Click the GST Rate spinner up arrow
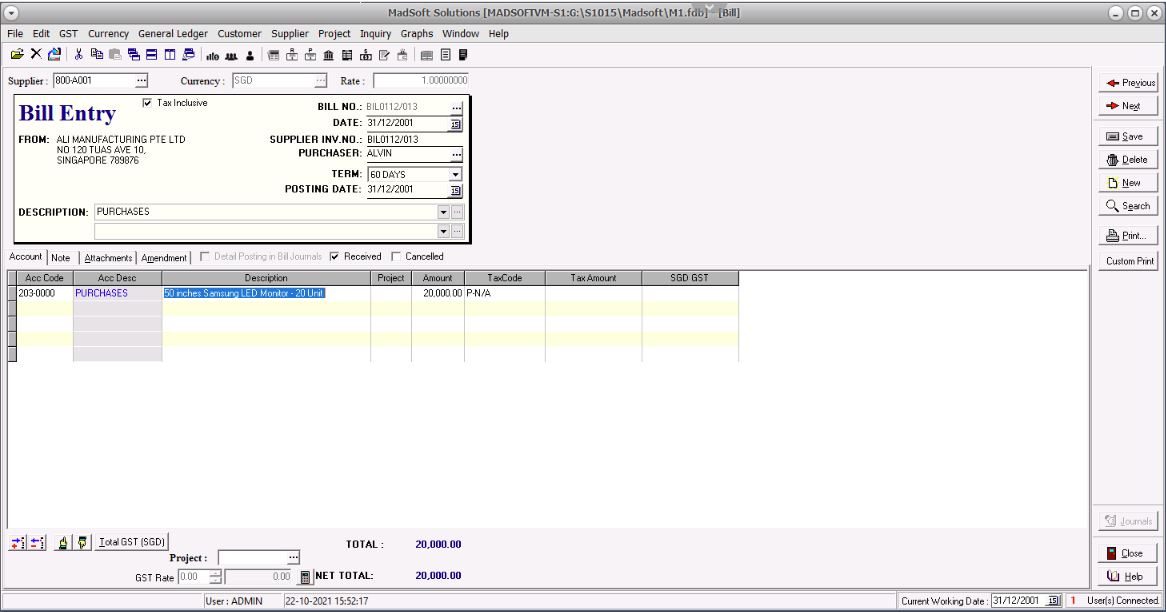Image resolution: width=1166 pixels, height=612 pixels. (216, 573)
